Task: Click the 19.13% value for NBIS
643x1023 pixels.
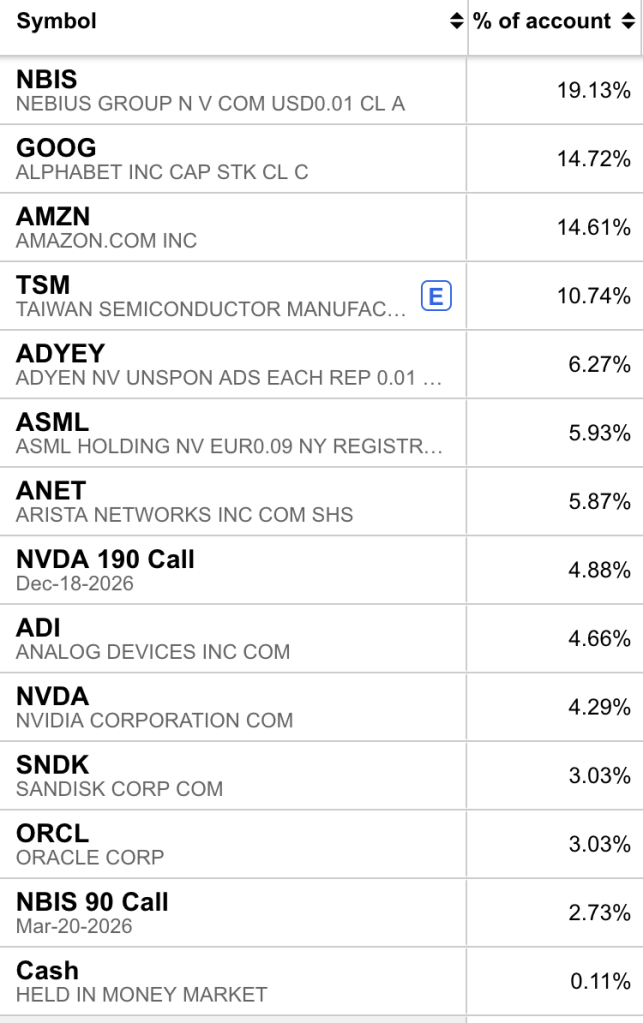Action: pyautogui.click(x=593, y=91)
